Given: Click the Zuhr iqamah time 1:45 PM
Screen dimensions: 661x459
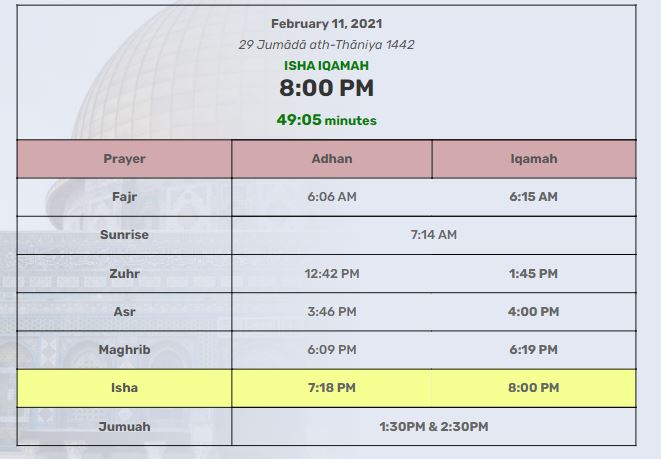Looking at the screenshot, I should [533, 273].
